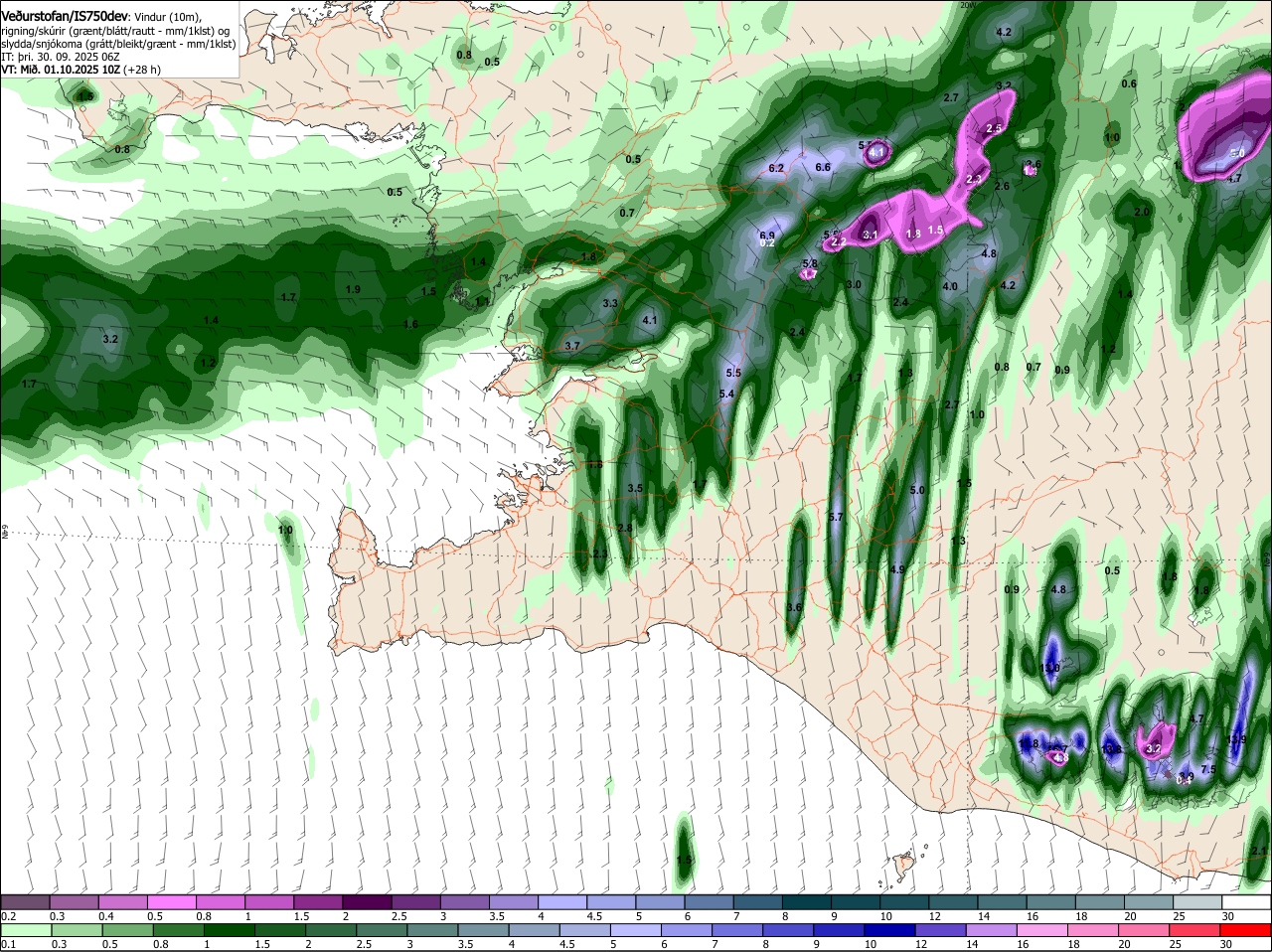Click the 5.7 value on the rain streak
Screen dimensions: 1272x952
click(x=836, y=517)
